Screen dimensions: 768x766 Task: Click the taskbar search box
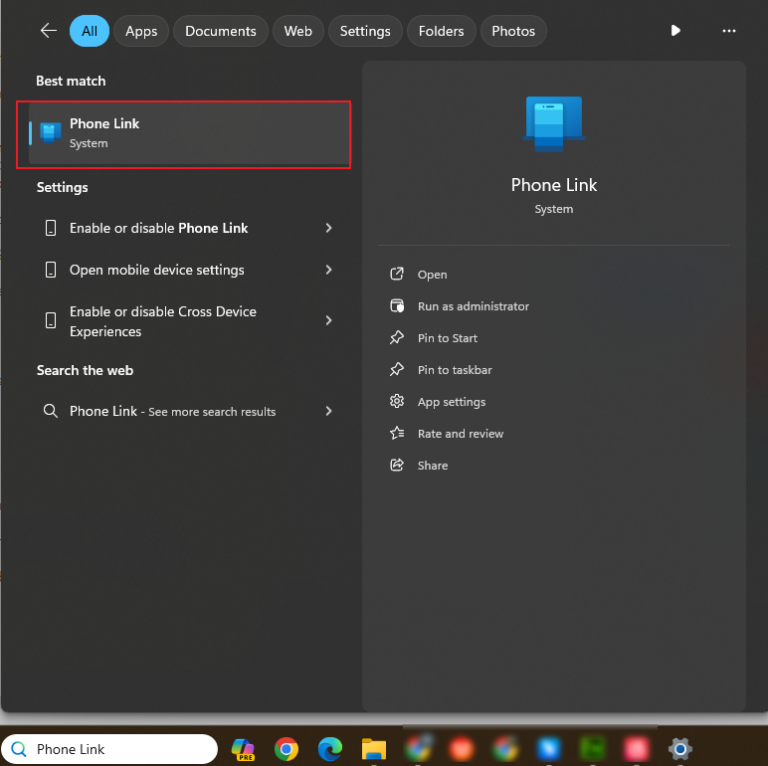point(110,749)
